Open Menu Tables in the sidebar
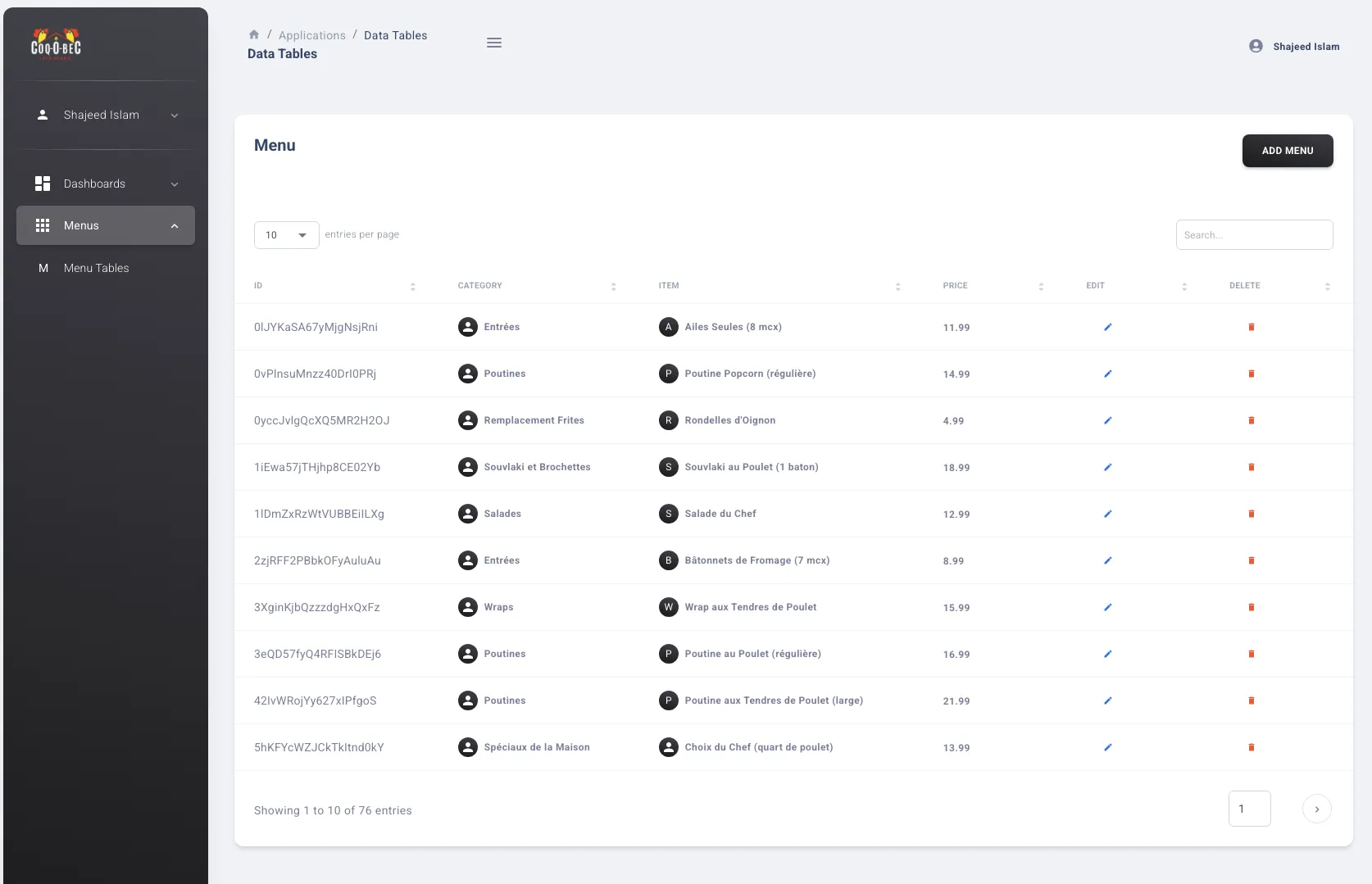This screenshot has width=1372, height=884. click(x=96, y=268)
